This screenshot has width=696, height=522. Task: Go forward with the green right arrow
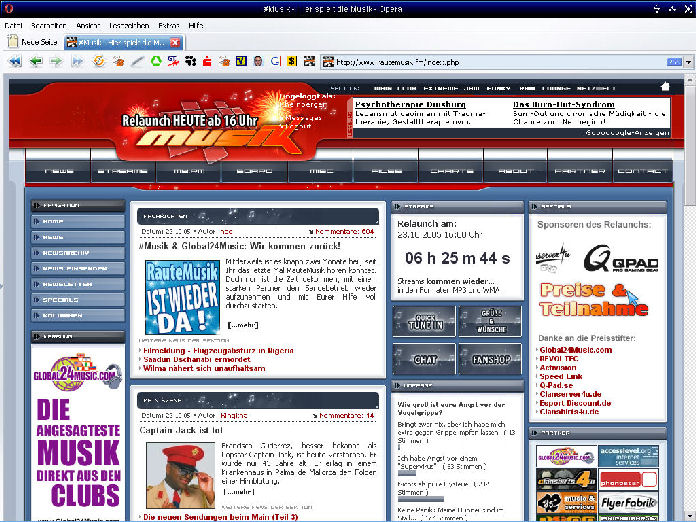point(56,61)
